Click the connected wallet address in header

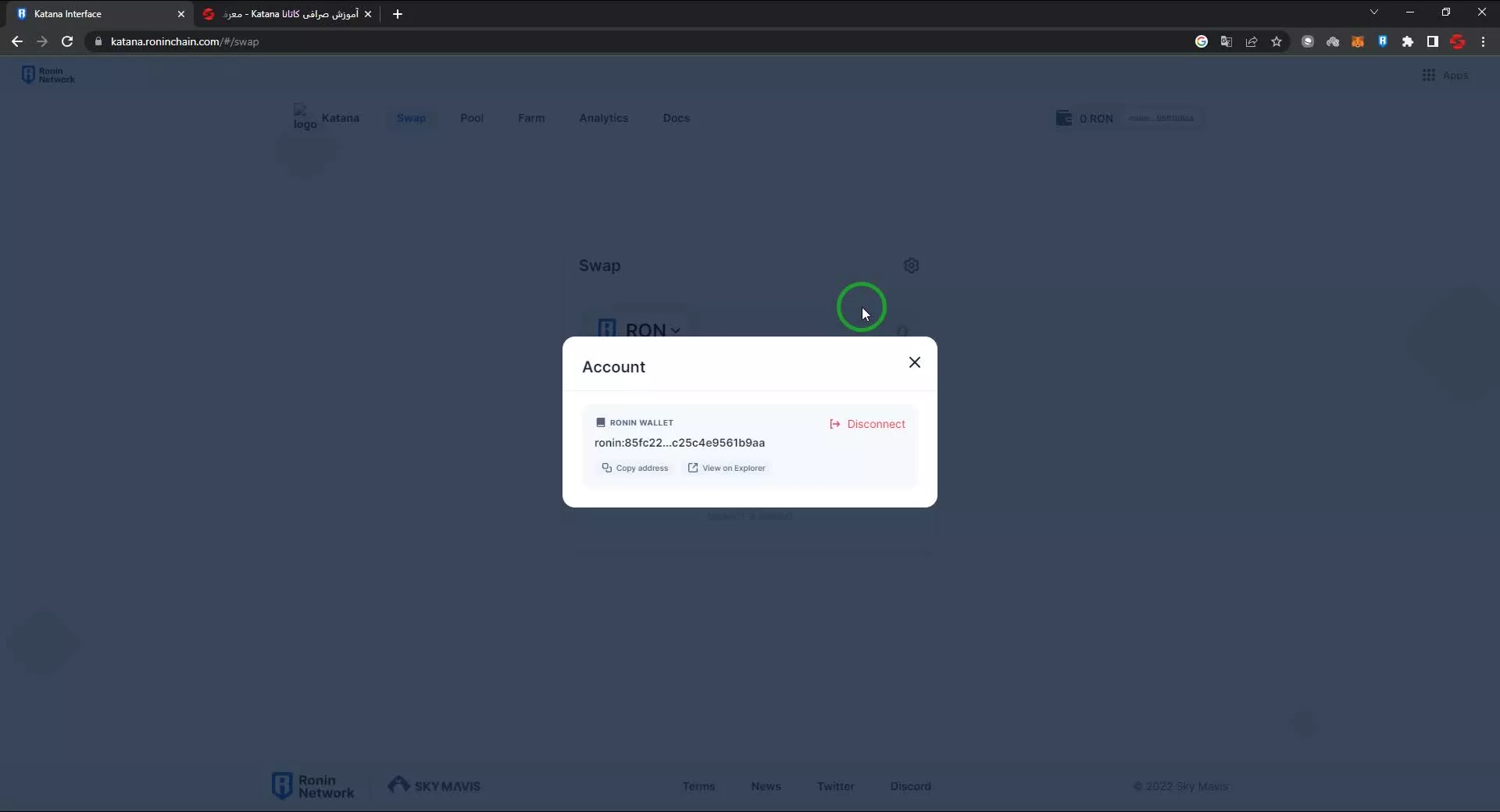pos(1161,119)
